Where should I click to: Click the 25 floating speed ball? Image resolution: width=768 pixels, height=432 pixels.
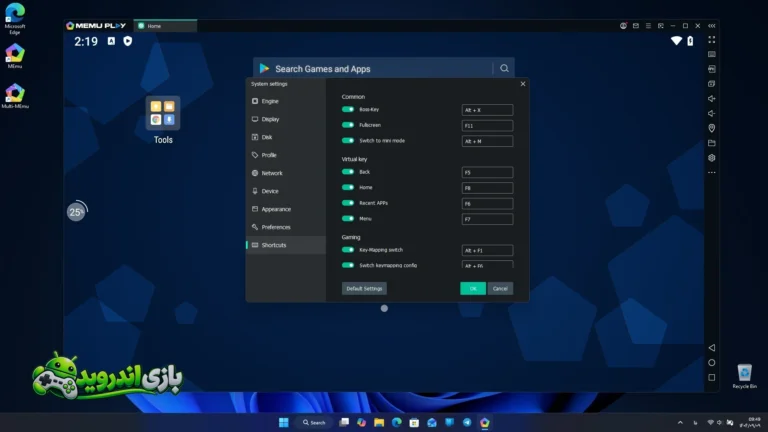tap(76, 212)
